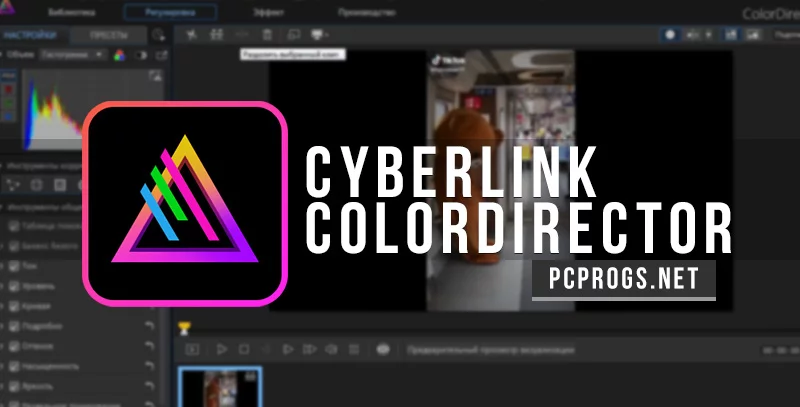Click the grid icon in playback bar
Screen dimensions: 800x407
[x=354, y=349]
